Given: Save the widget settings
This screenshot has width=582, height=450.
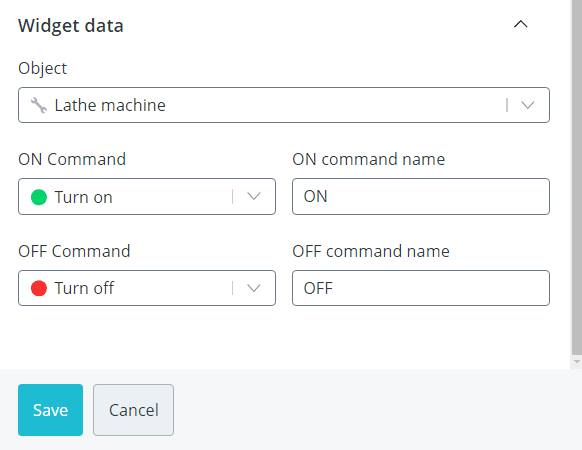Looking at the screenshot, I should click(50, 410).
